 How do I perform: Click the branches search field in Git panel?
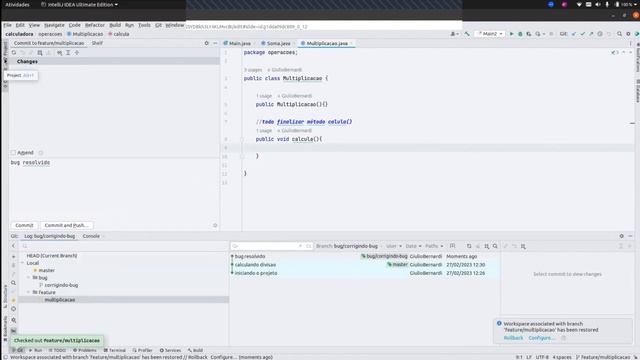point(124,246)
